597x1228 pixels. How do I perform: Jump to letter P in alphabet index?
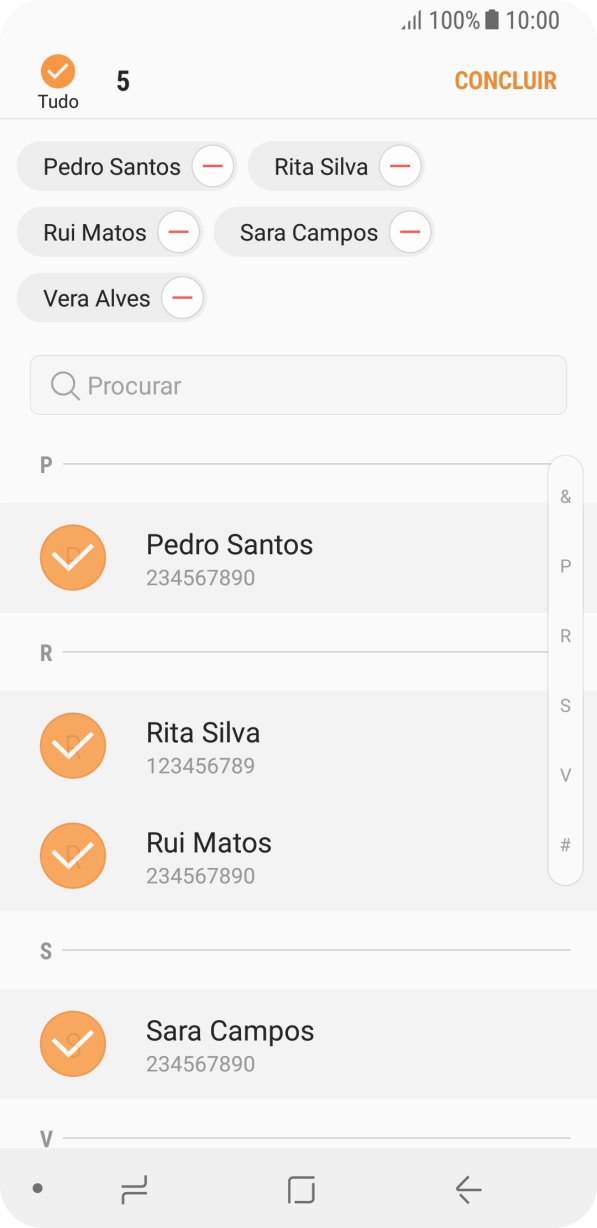565,565
